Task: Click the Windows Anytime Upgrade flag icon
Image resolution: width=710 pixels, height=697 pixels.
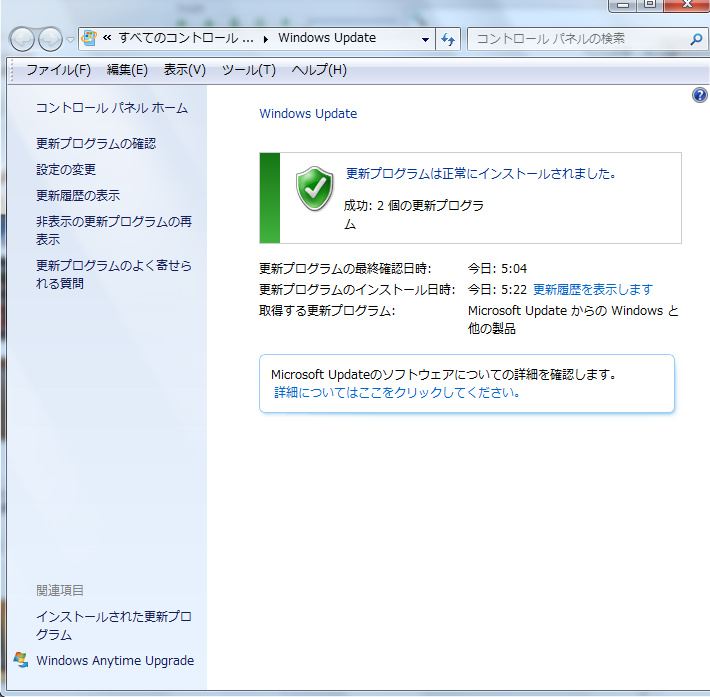Action: pos(20,660)
